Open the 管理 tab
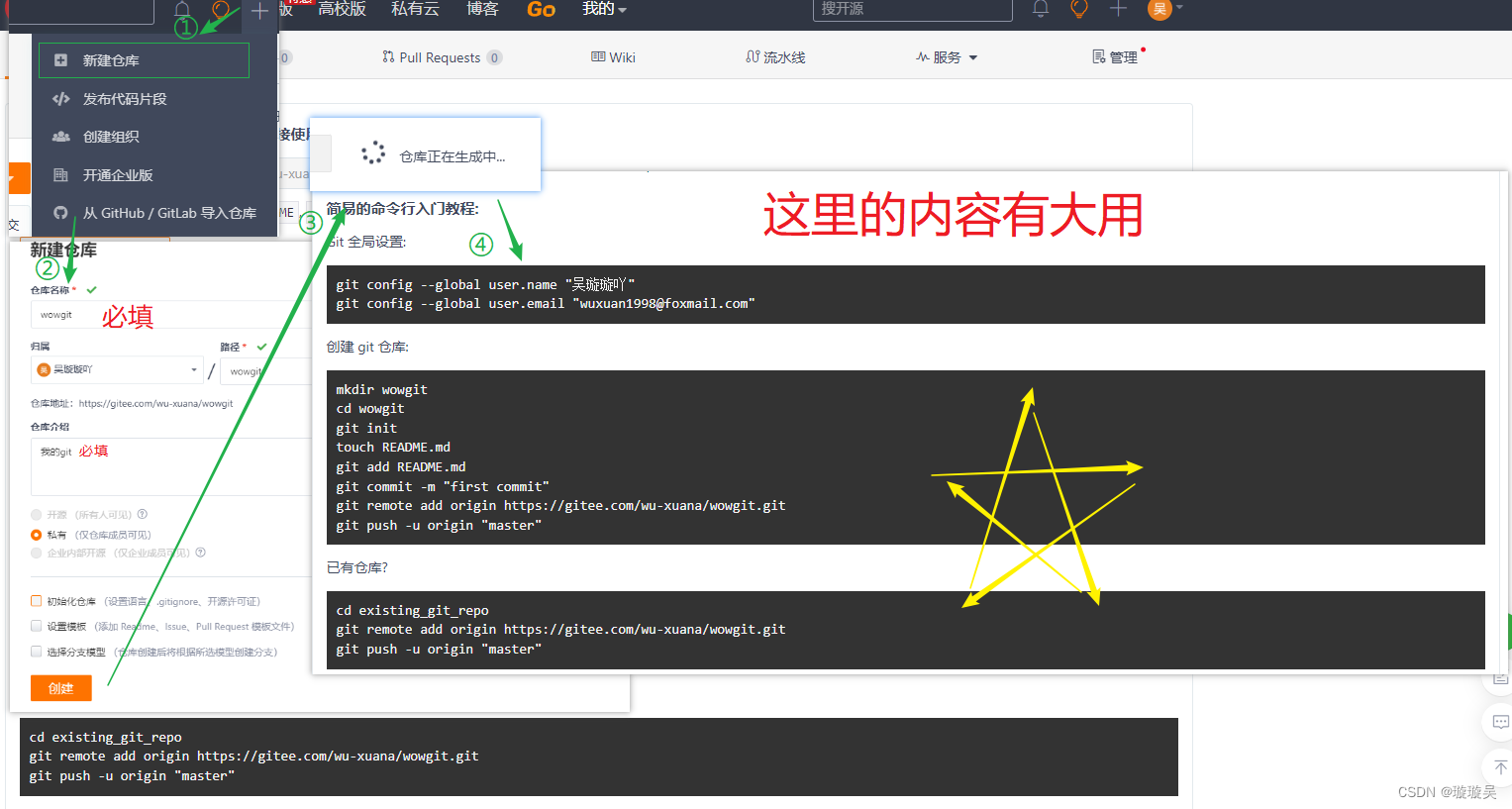Image resolution: width=1512 pixels, height=809 pixels. [1115, 57]
